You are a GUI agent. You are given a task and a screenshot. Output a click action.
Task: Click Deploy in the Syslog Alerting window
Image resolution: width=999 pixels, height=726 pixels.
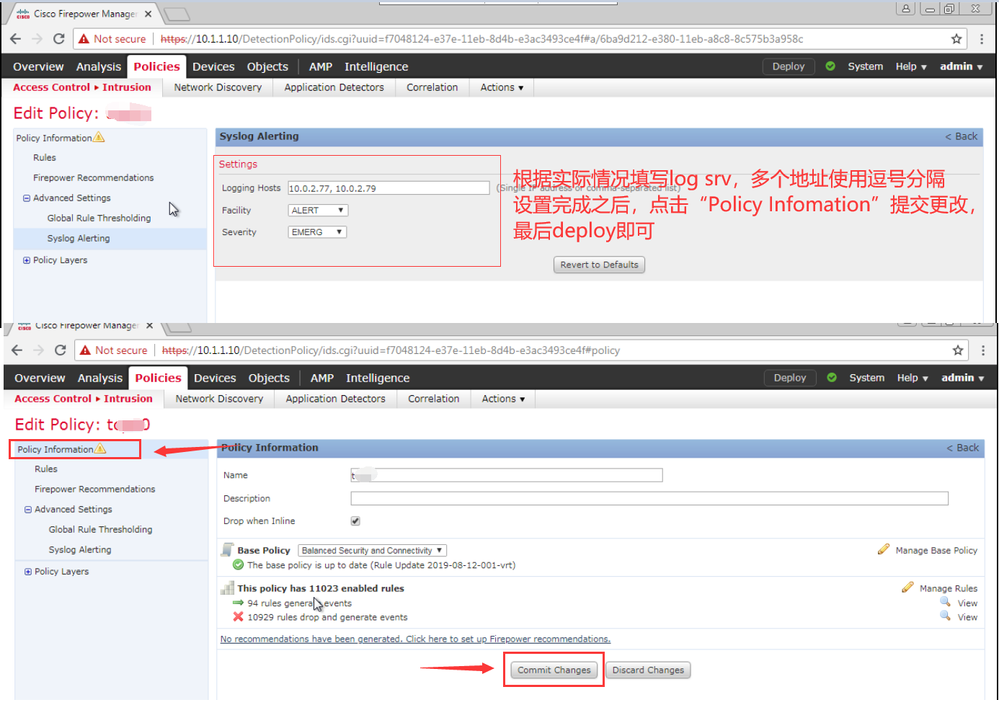point(788,66)
